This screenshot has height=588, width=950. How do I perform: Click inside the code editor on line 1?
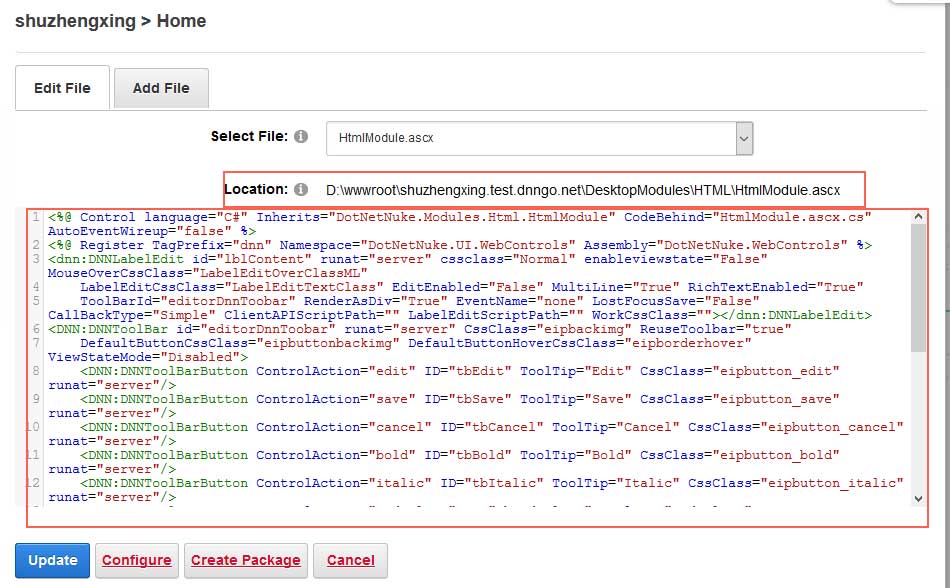click(459, 224)
